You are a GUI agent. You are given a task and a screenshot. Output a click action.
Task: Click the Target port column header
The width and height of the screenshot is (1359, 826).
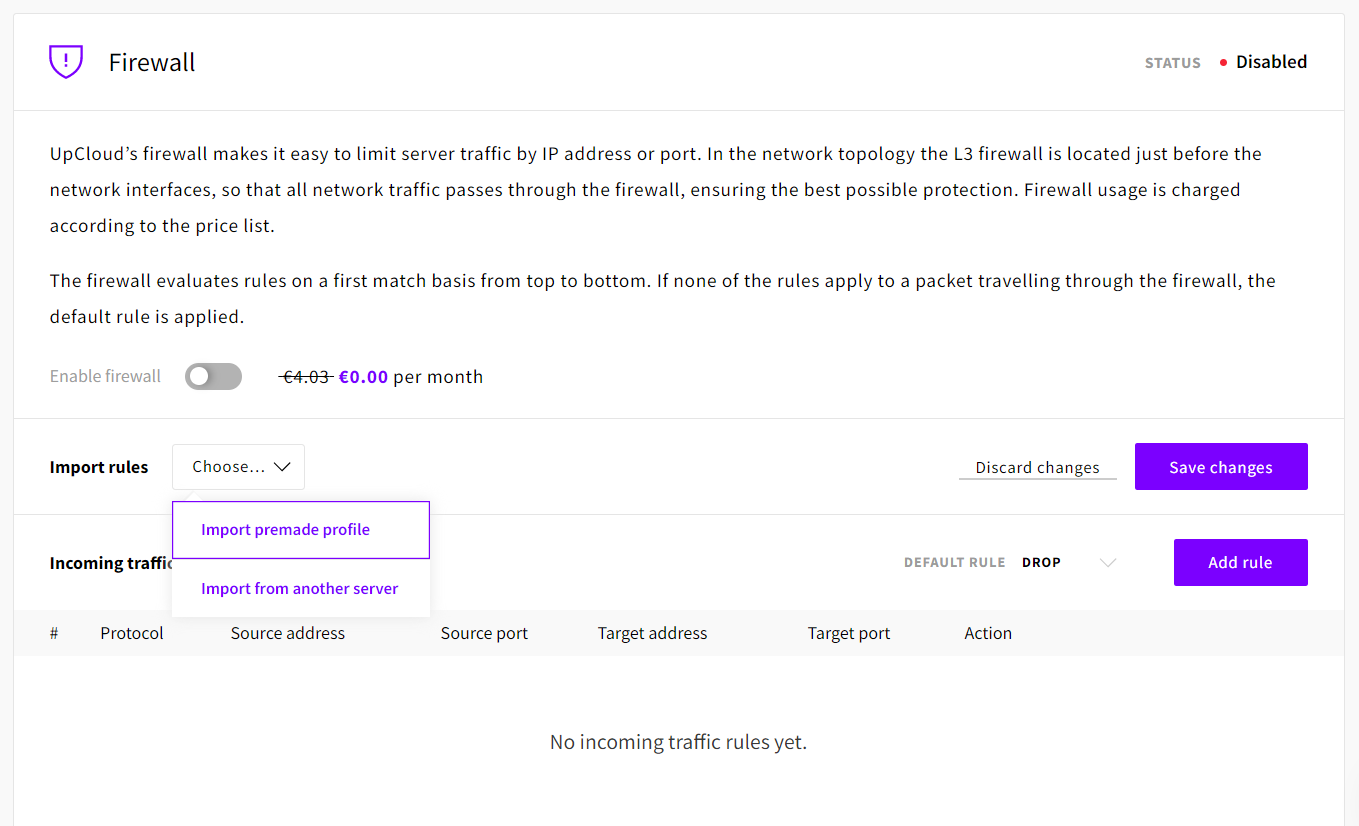click(849, 633)
